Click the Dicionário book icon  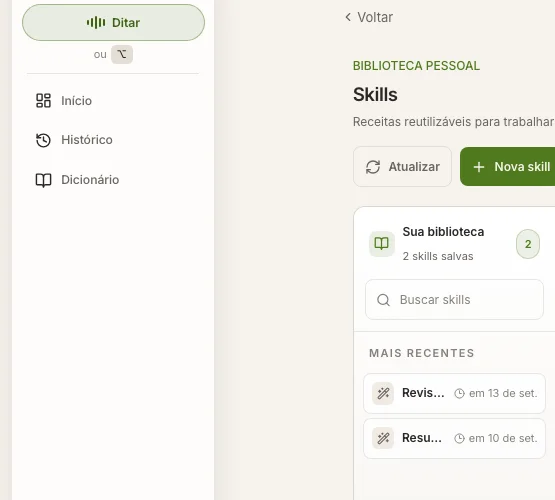pyautogui.click(x=44, y=180)
